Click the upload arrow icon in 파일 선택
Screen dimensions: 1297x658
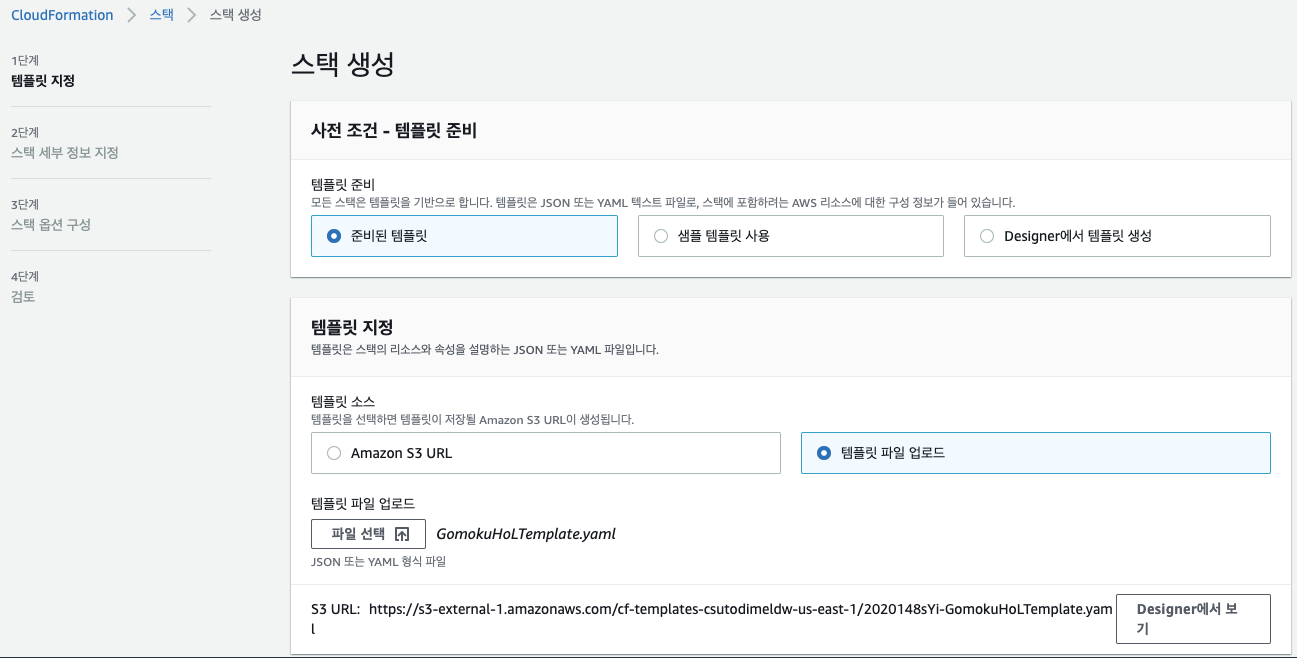[402, 534]
